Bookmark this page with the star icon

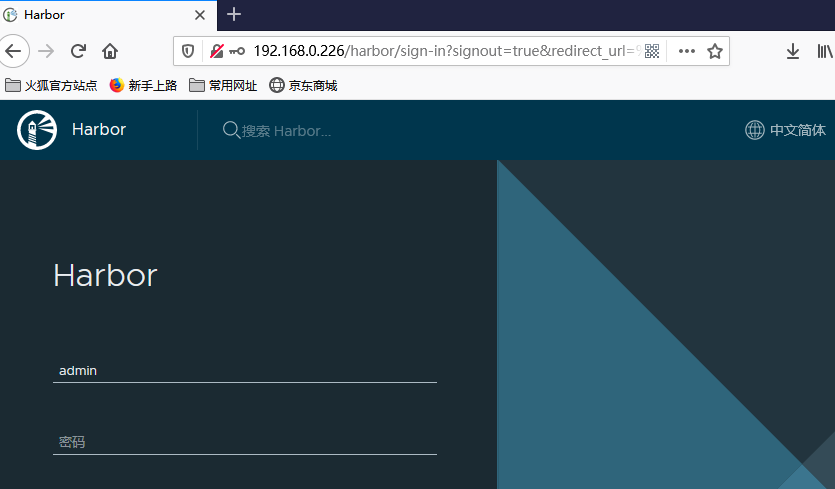(x=715, y=51)
